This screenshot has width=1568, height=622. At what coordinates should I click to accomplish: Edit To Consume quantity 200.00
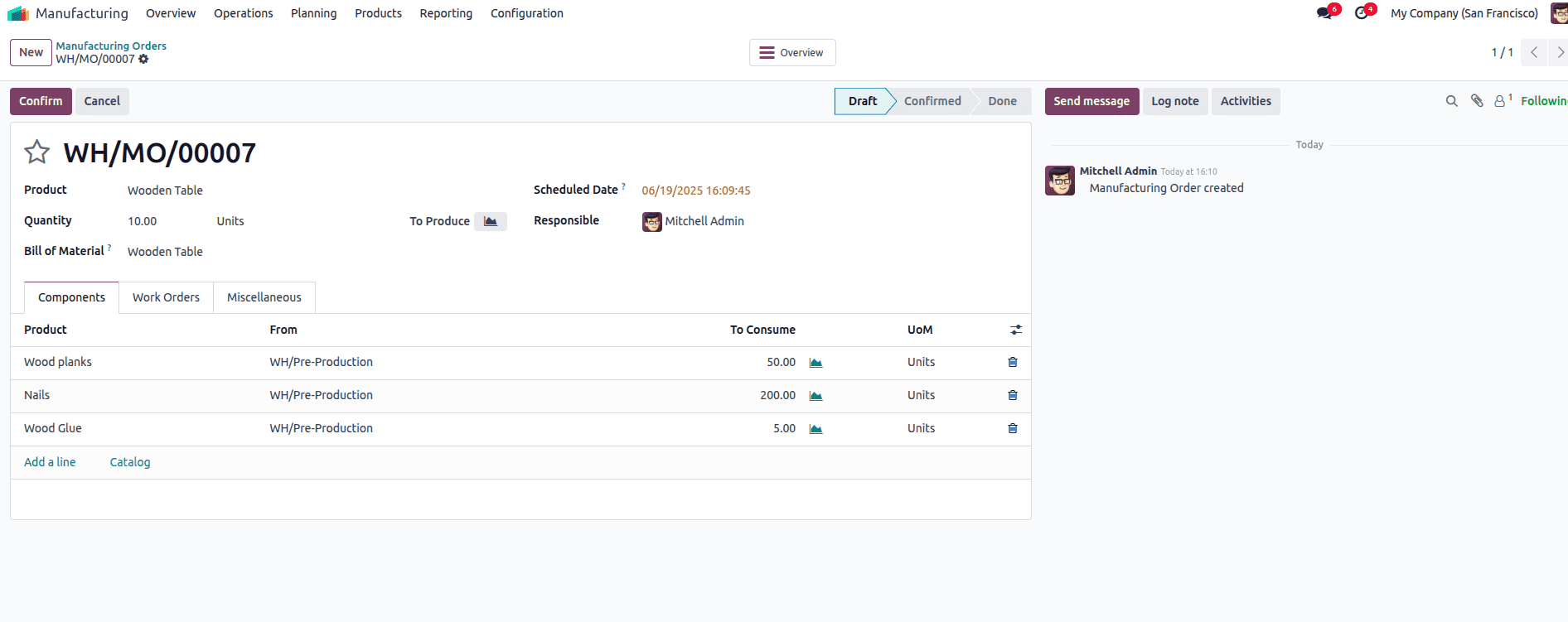point(777,395)
